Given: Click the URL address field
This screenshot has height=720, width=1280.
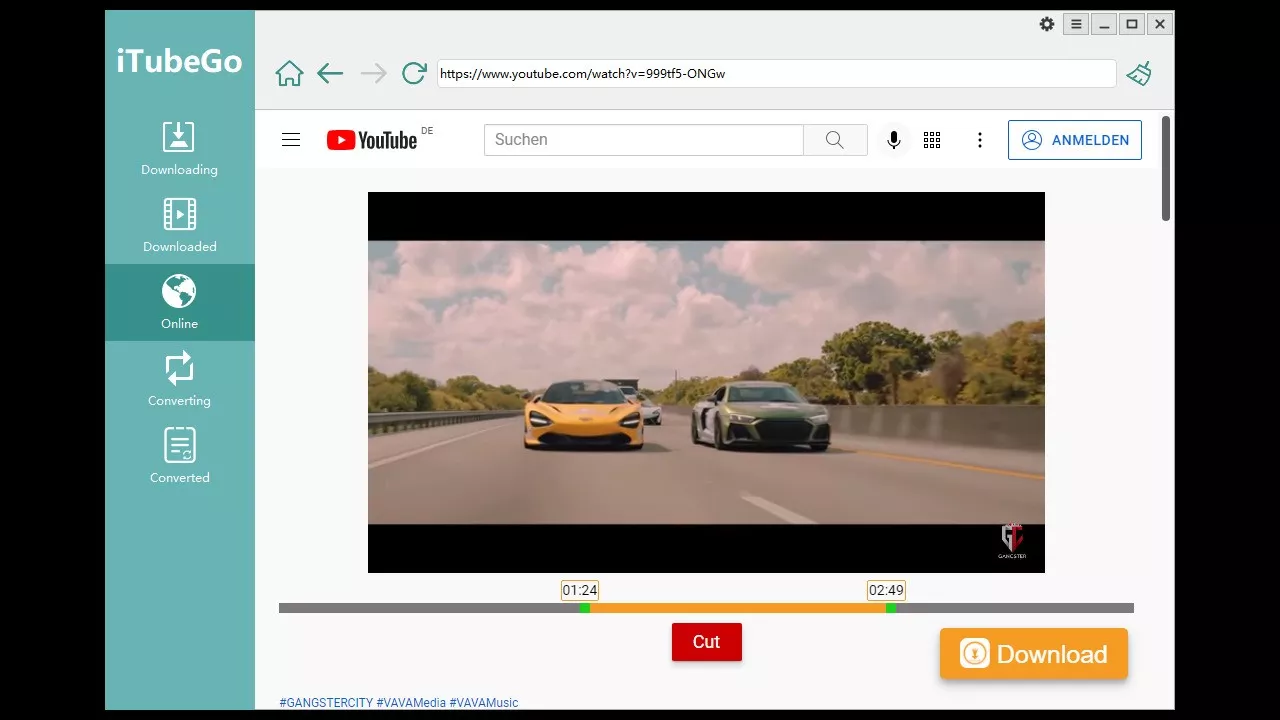Looking at the screenshot, I should coord(776,73).
